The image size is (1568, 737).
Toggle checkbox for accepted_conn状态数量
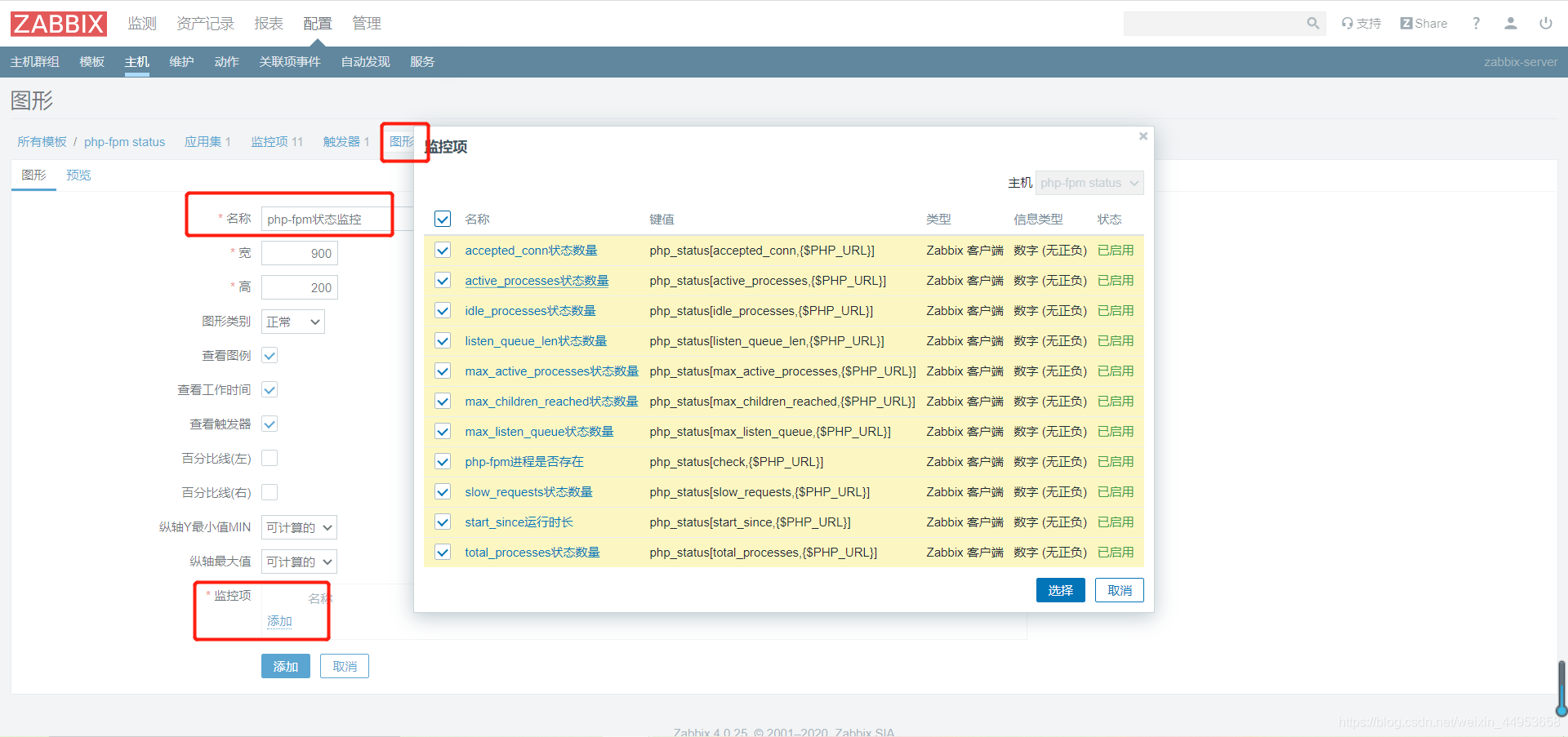coord(443,251)
